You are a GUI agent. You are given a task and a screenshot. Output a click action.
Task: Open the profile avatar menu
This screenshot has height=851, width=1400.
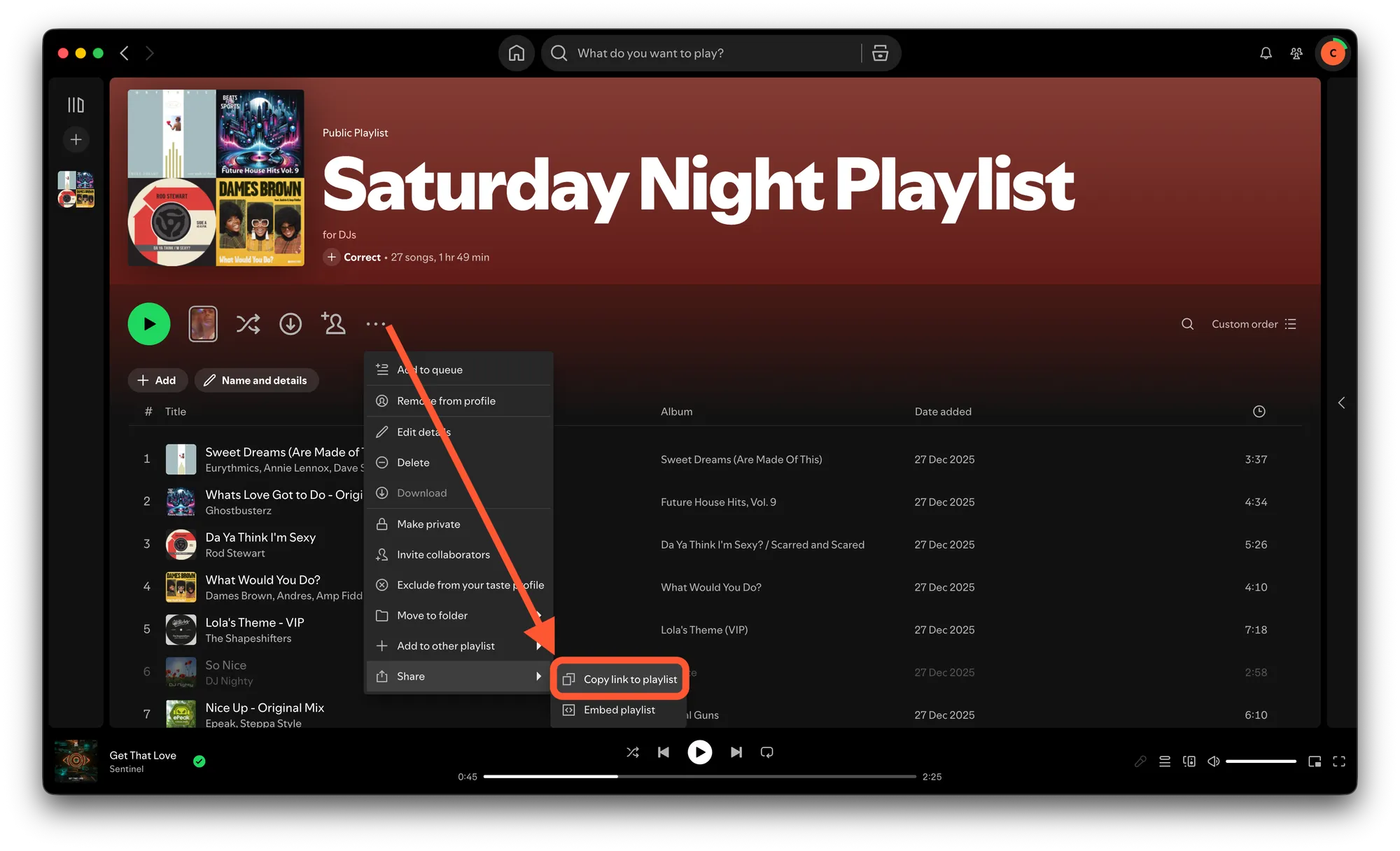1333,53
